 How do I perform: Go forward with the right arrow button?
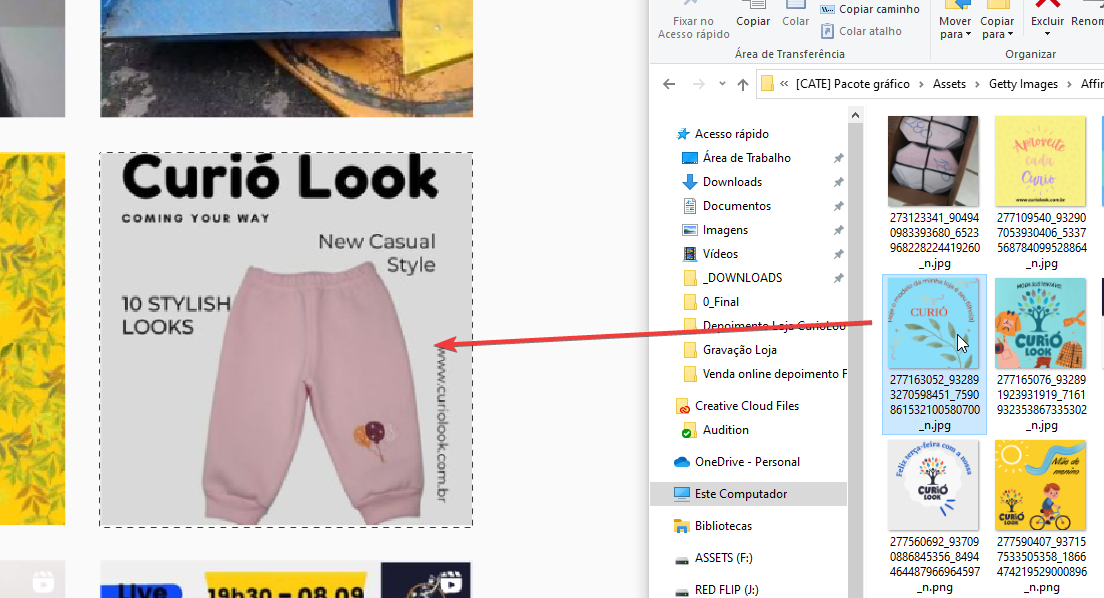tap(698, 84)
